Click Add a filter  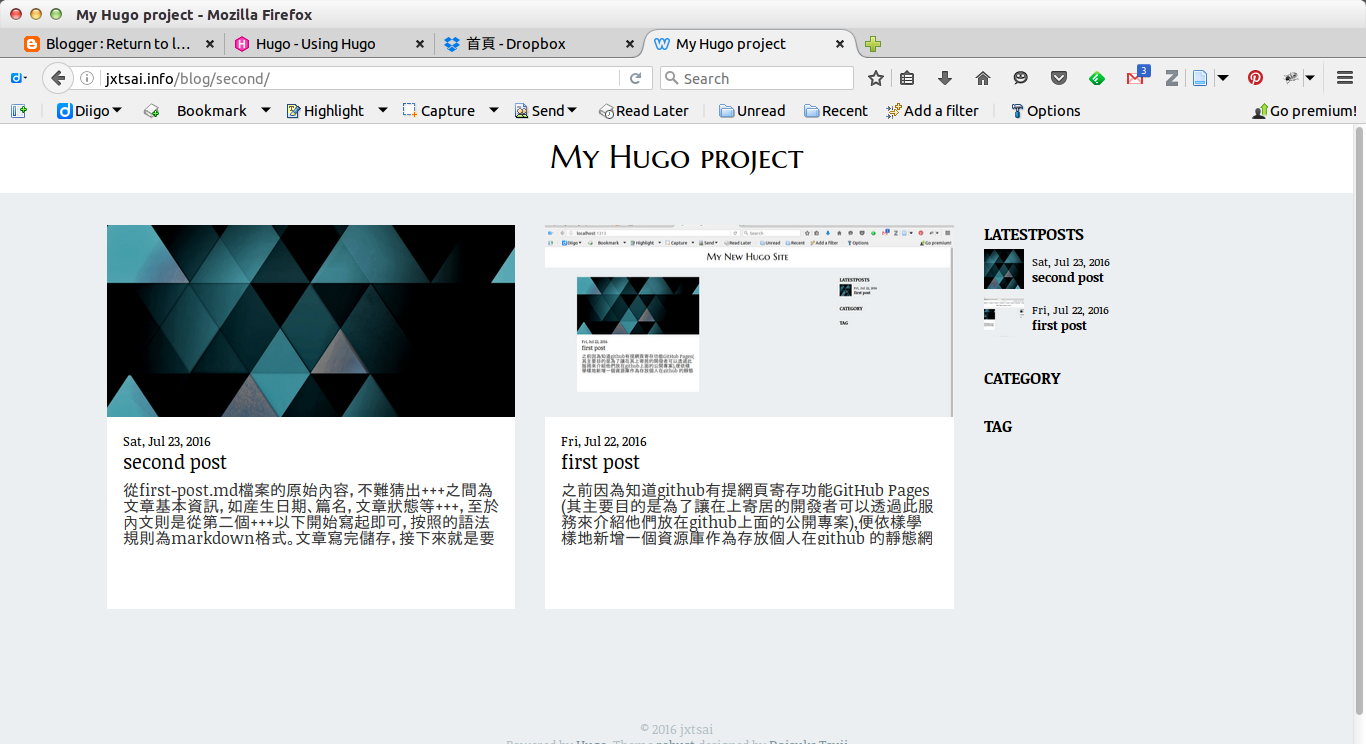click(x=932, y=111)
